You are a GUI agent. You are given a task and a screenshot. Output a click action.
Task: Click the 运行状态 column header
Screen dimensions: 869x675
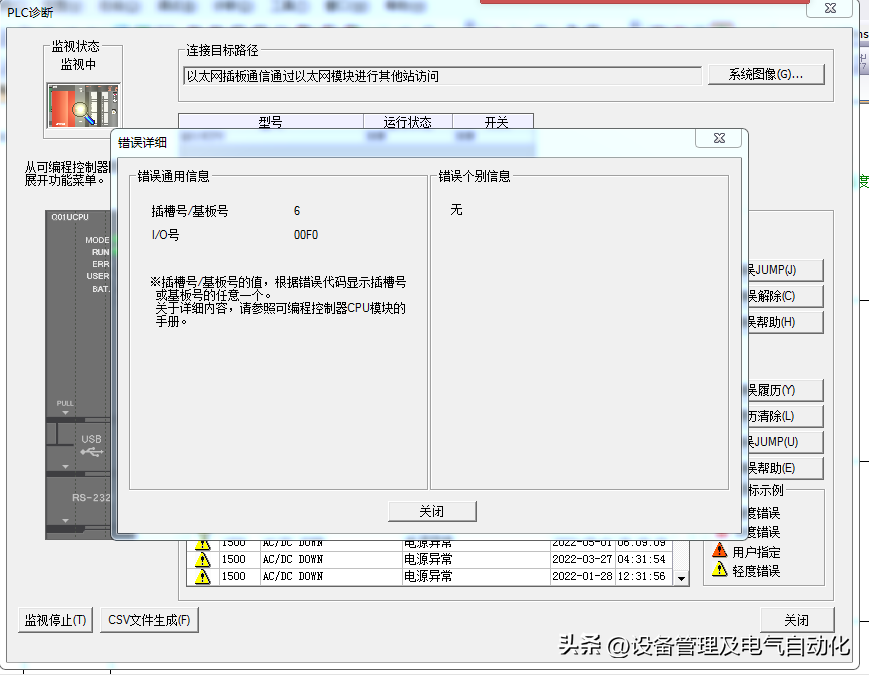tap(407, 122)
